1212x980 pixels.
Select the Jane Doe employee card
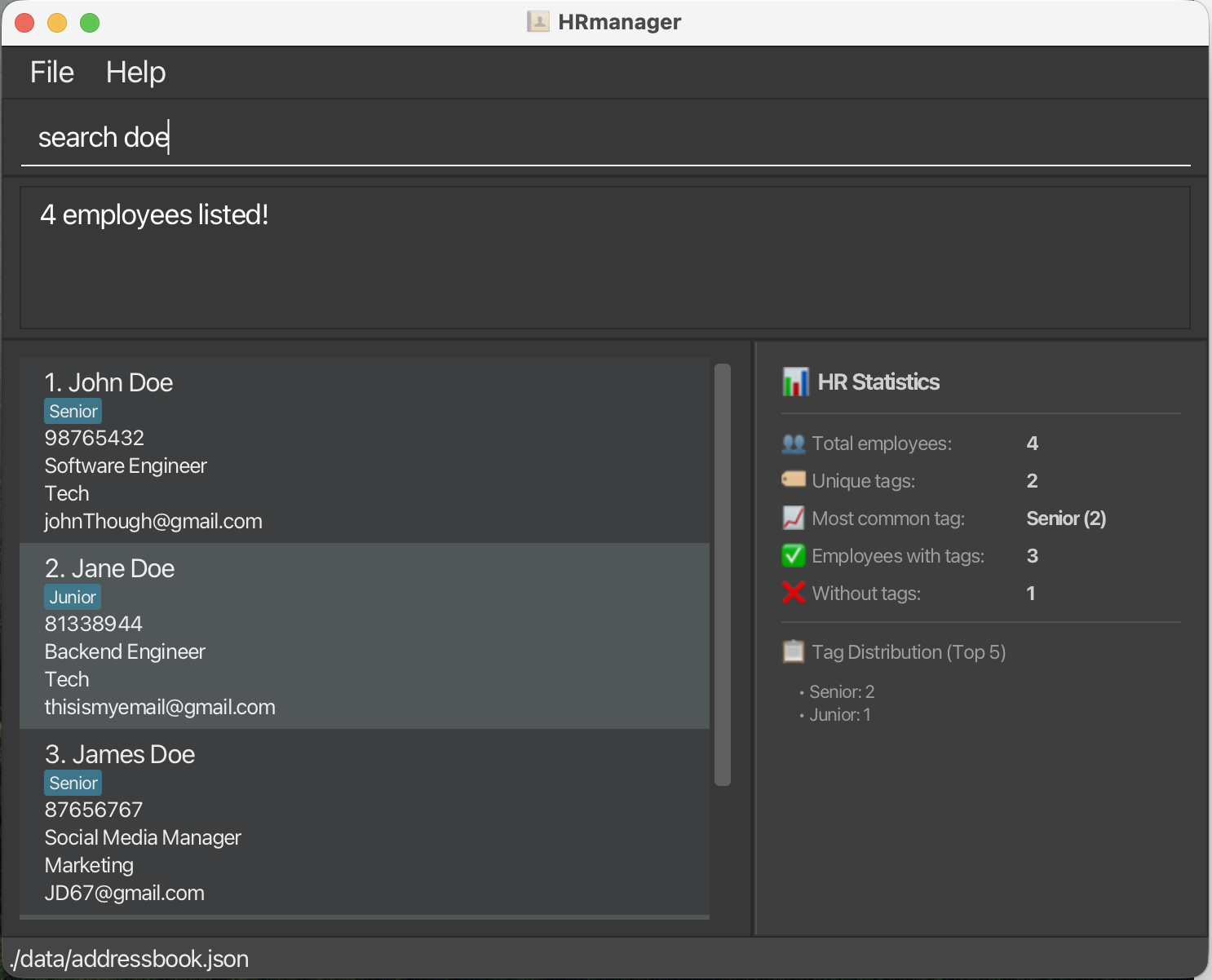[x=364, y=636]
